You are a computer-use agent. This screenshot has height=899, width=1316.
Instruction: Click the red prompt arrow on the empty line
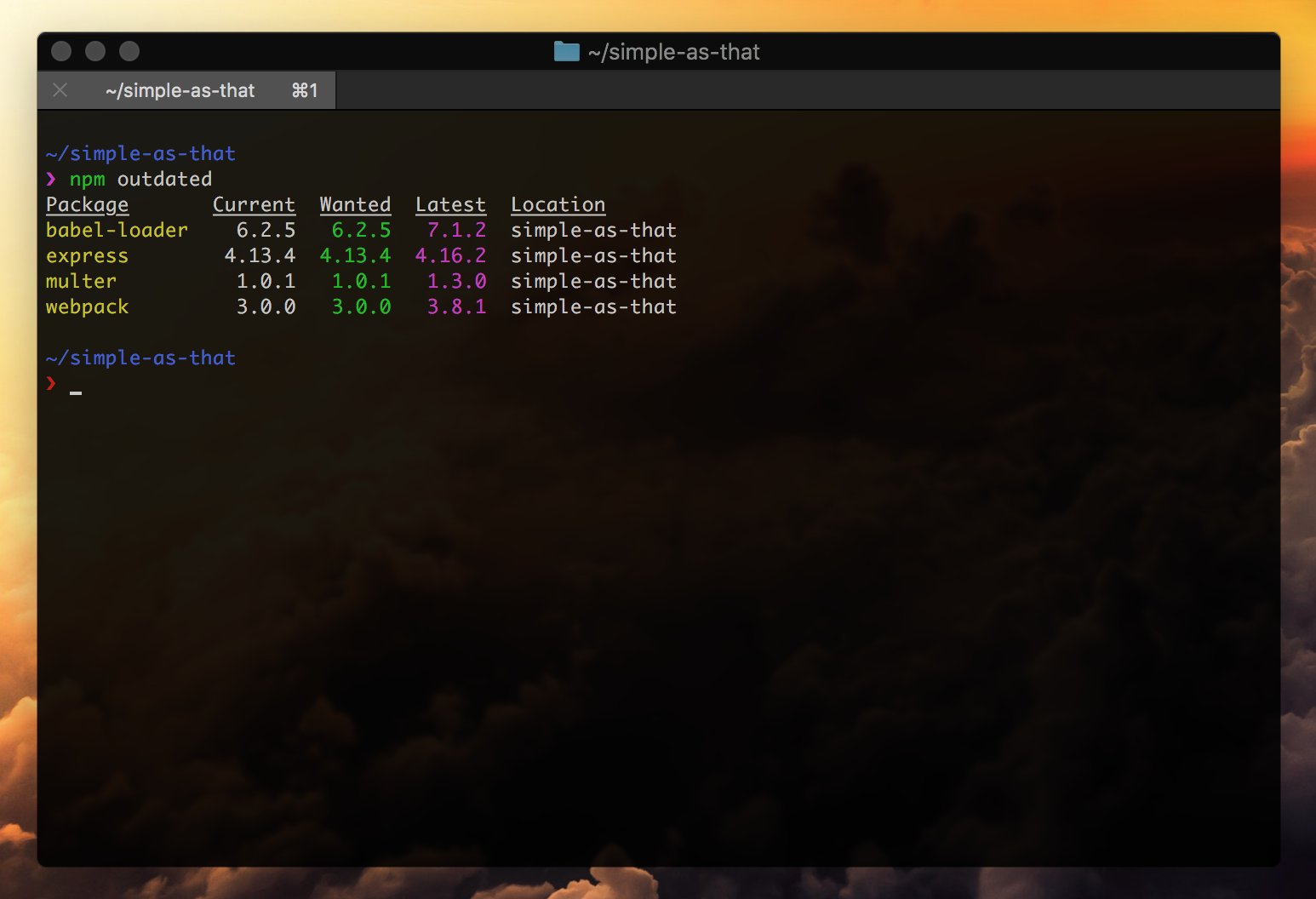coord(51,383)
